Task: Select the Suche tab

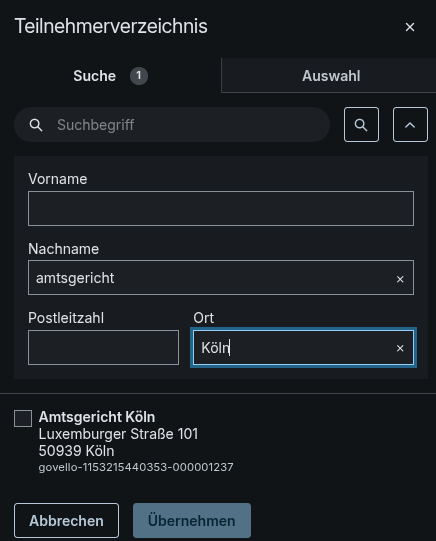Action: tap(110, 76)
